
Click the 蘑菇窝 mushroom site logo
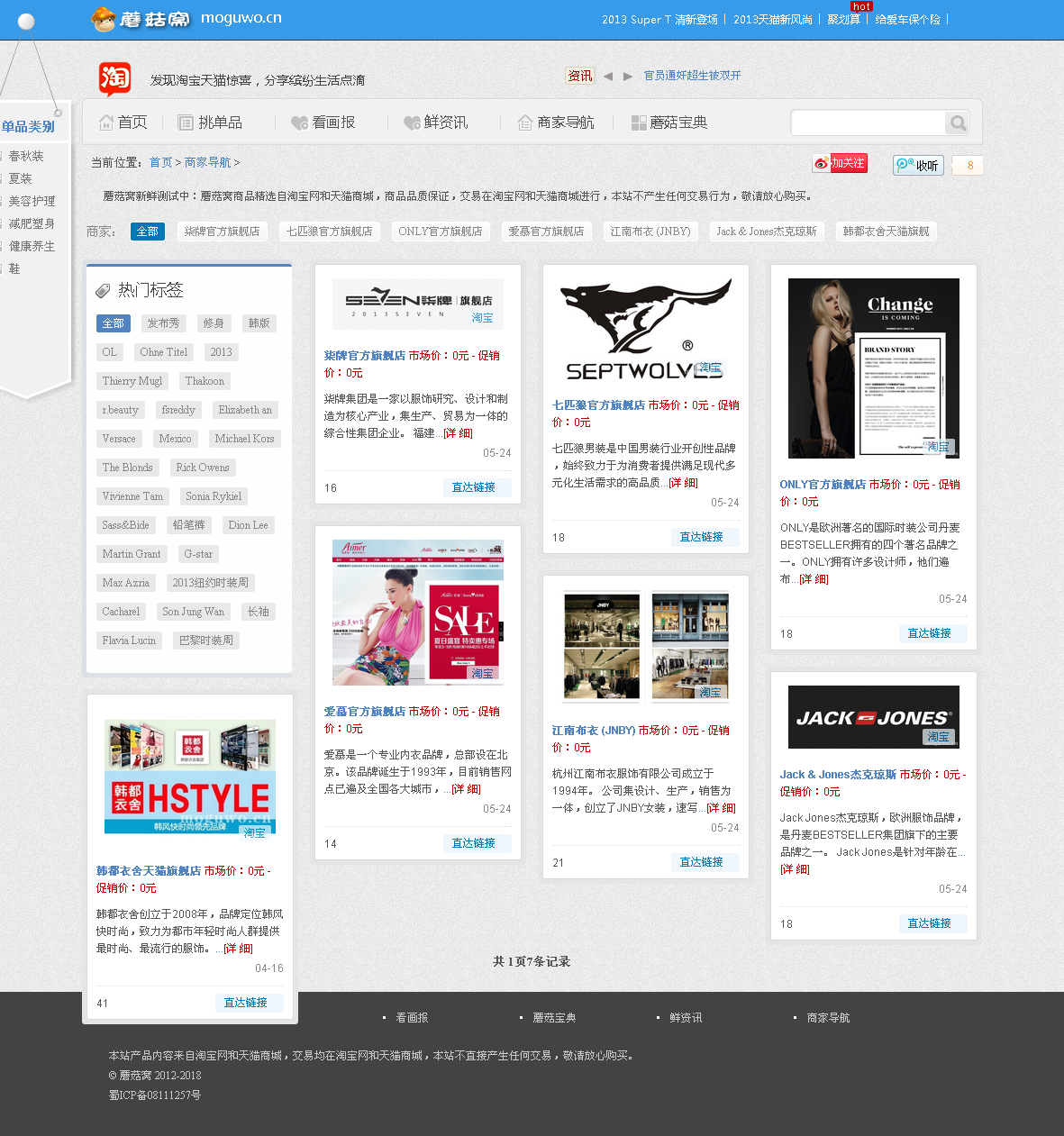(141, 19)
